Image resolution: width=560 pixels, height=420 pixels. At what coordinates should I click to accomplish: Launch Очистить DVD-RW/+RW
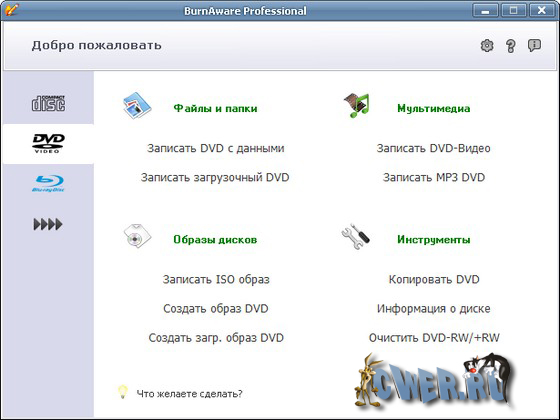pyautogui.click(x=434, y=338)
